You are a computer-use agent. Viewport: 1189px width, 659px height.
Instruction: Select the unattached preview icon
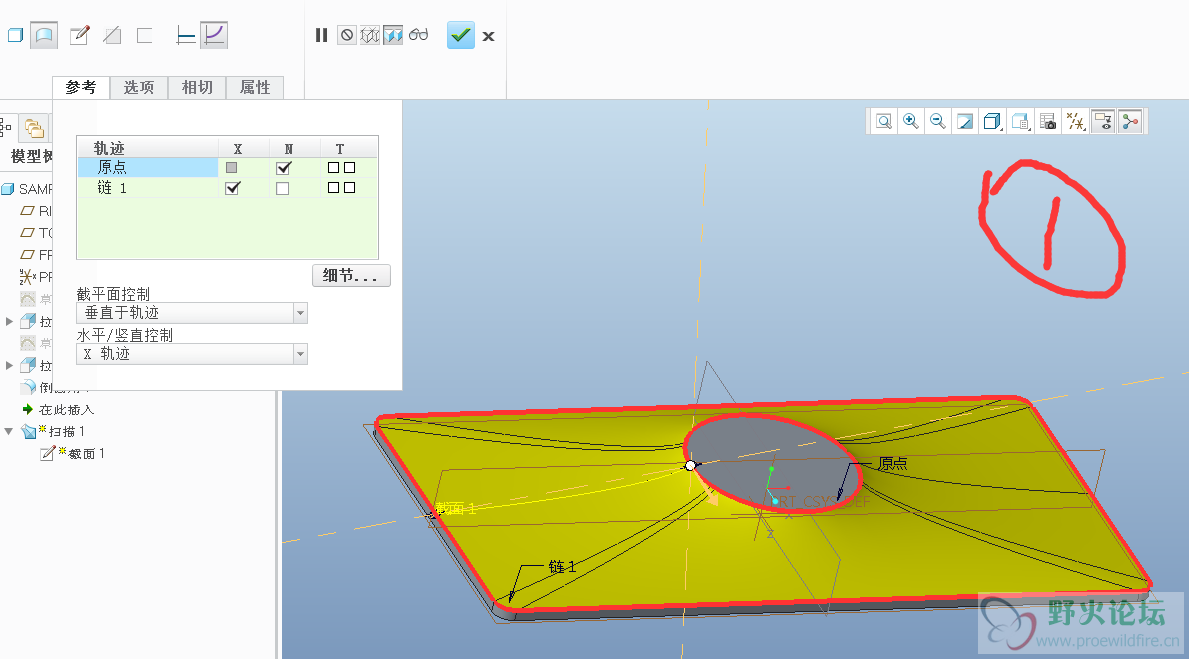[369, 35]
